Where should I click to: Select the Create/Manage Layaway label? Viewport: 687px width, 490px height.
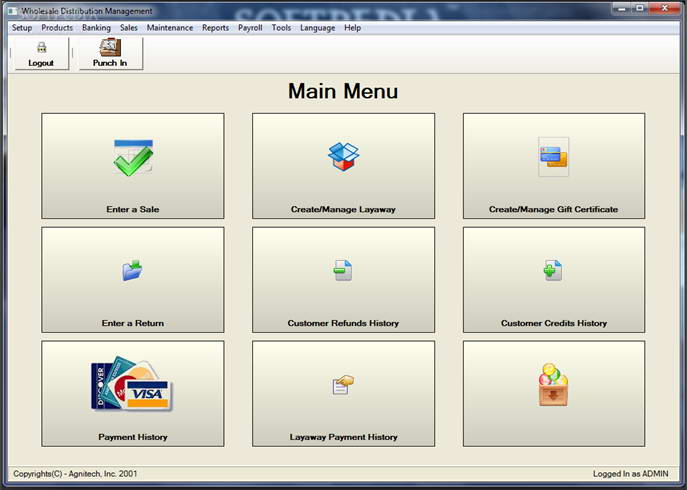343,209
